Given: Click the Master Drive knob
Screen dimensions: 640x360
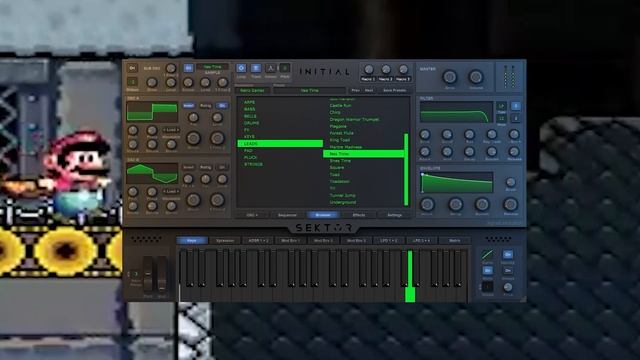Looking at the screenshot, I should click(450, 76).
